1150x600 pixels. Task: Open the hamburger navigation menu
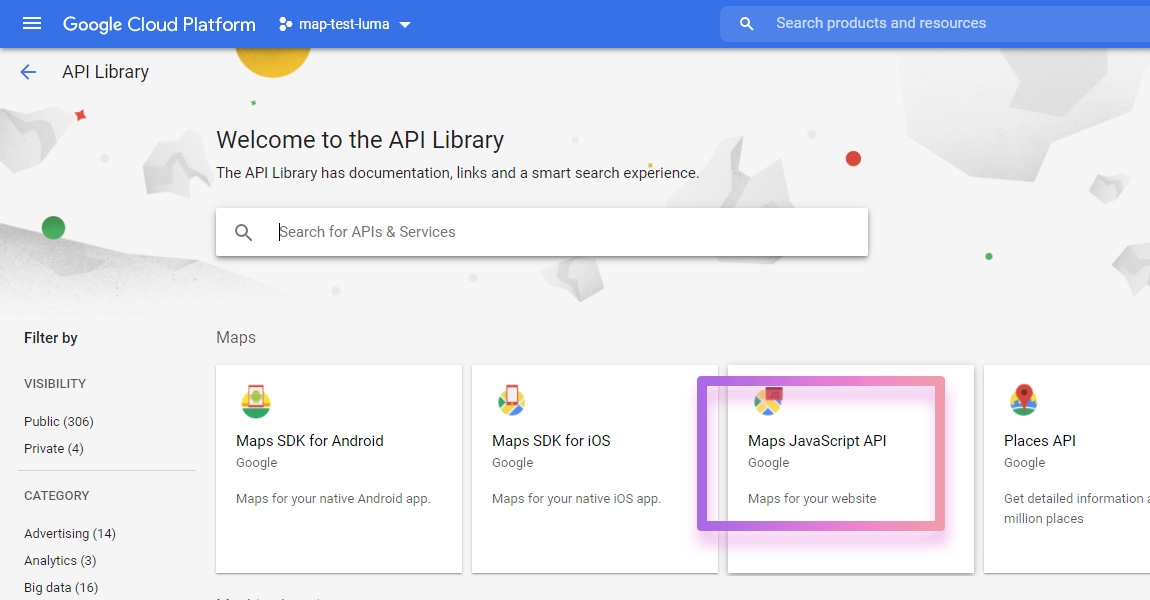pyautogui.click(x=32, y=23)
